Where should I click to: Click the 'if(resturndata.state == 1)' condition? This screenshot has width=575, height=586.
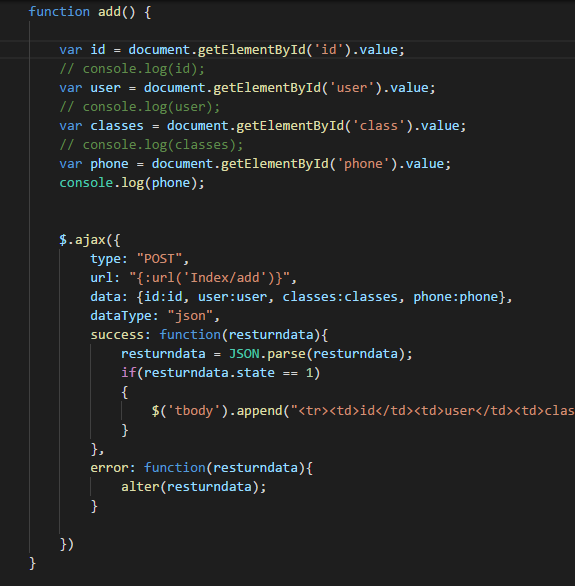220,373
